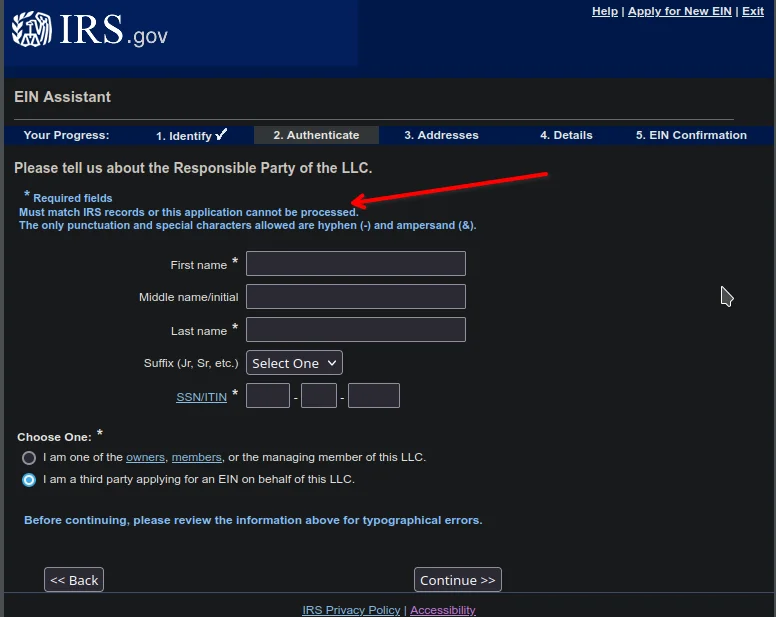Open the Accessibility link
The width and height of the screenshot is (776, 617).
443,610
